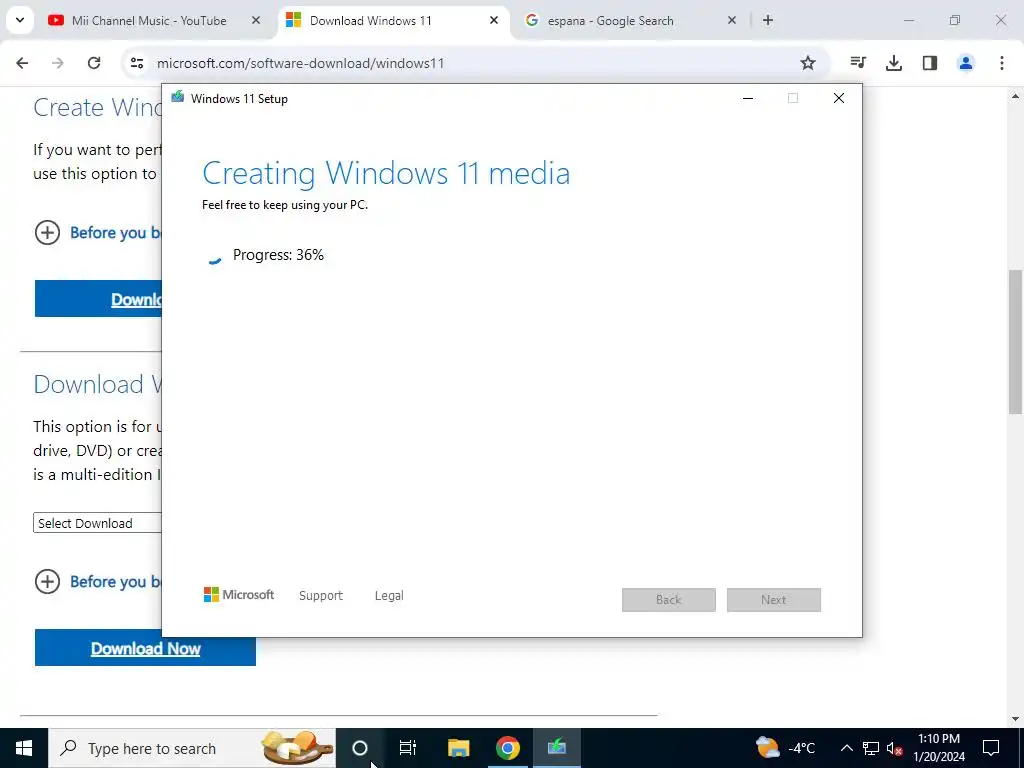Click the scrollbar up arrow
The image size is (1024, 768).
click(x=1016, y=97)
